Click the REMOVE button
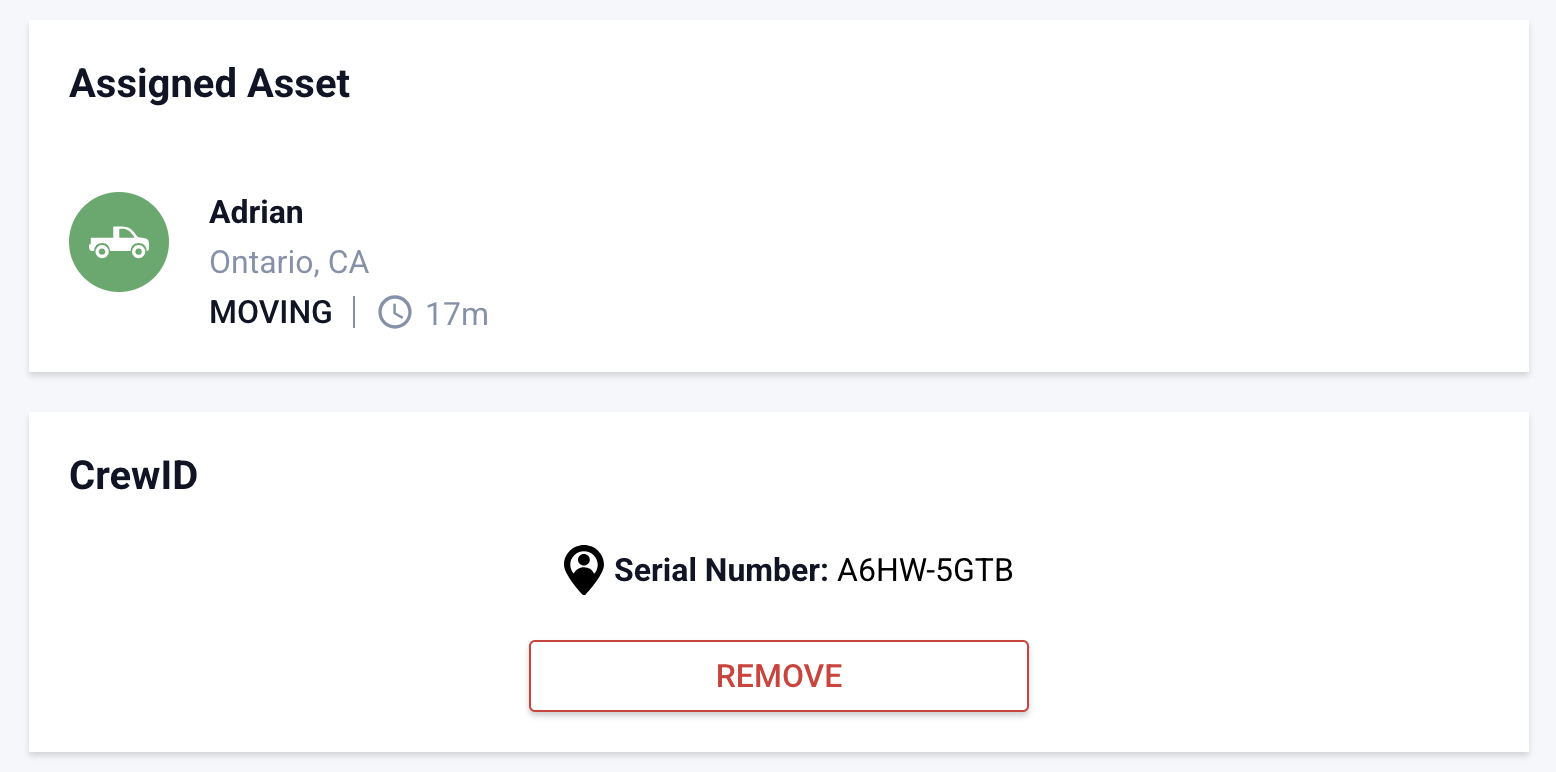 click(x=778, y=675)
